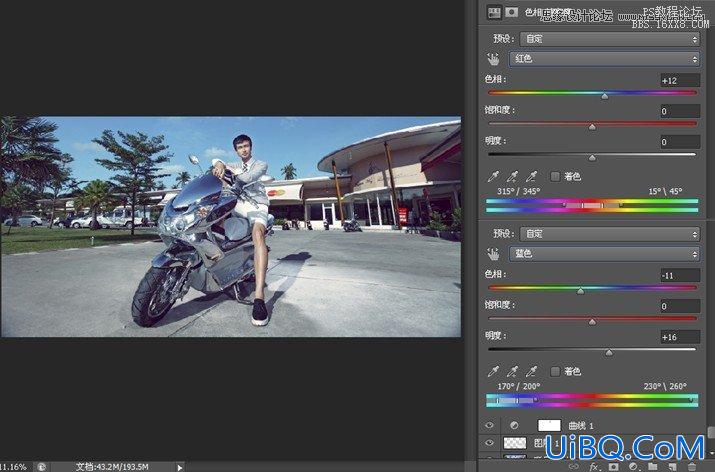Click the 明度 value field showing +16
715x472 pixels.
coord(680,337)
